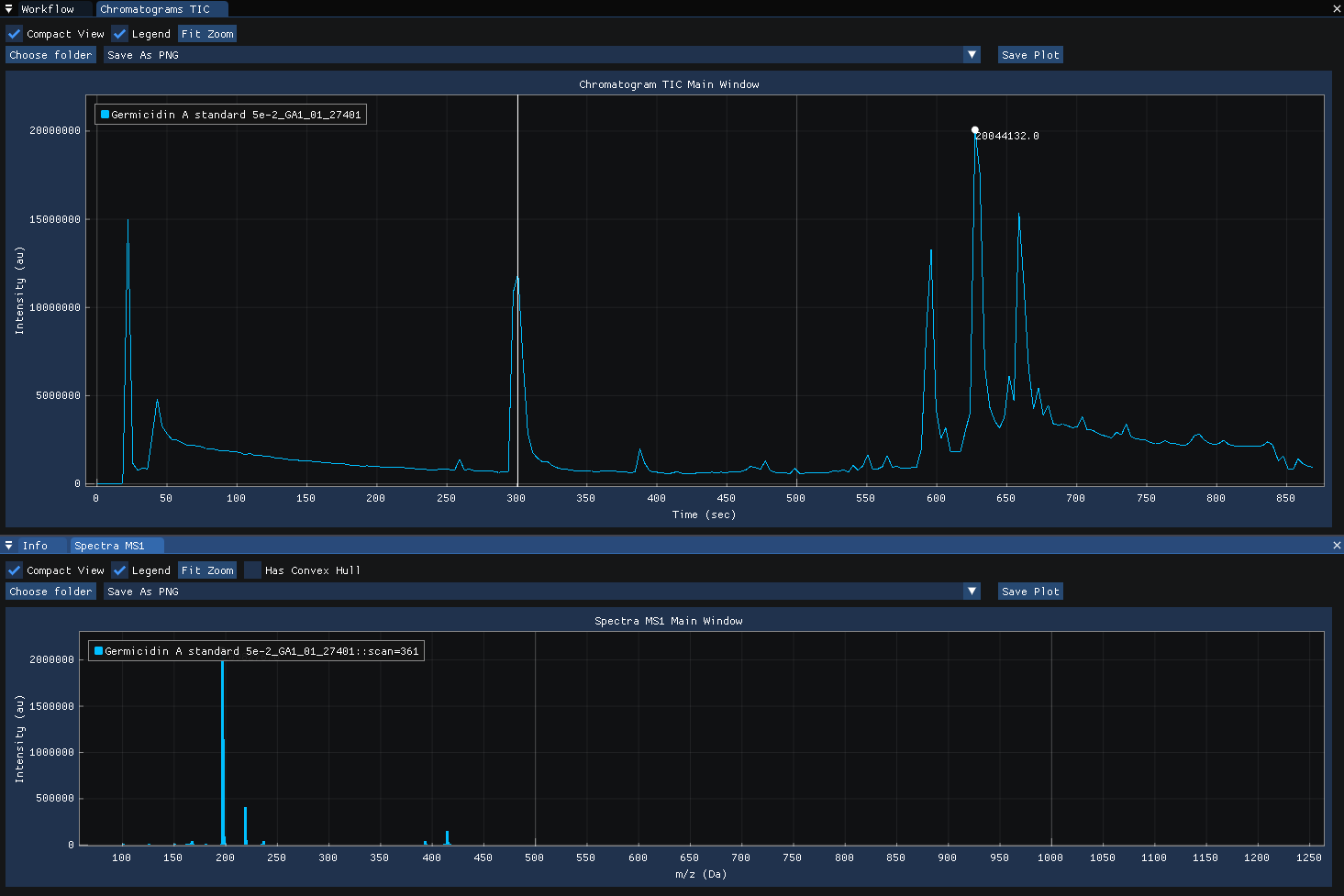The image size is (1344, 896).
Task: Close the top chromatogram panel
Action: pyautogui.click(x=1337, y=9)
